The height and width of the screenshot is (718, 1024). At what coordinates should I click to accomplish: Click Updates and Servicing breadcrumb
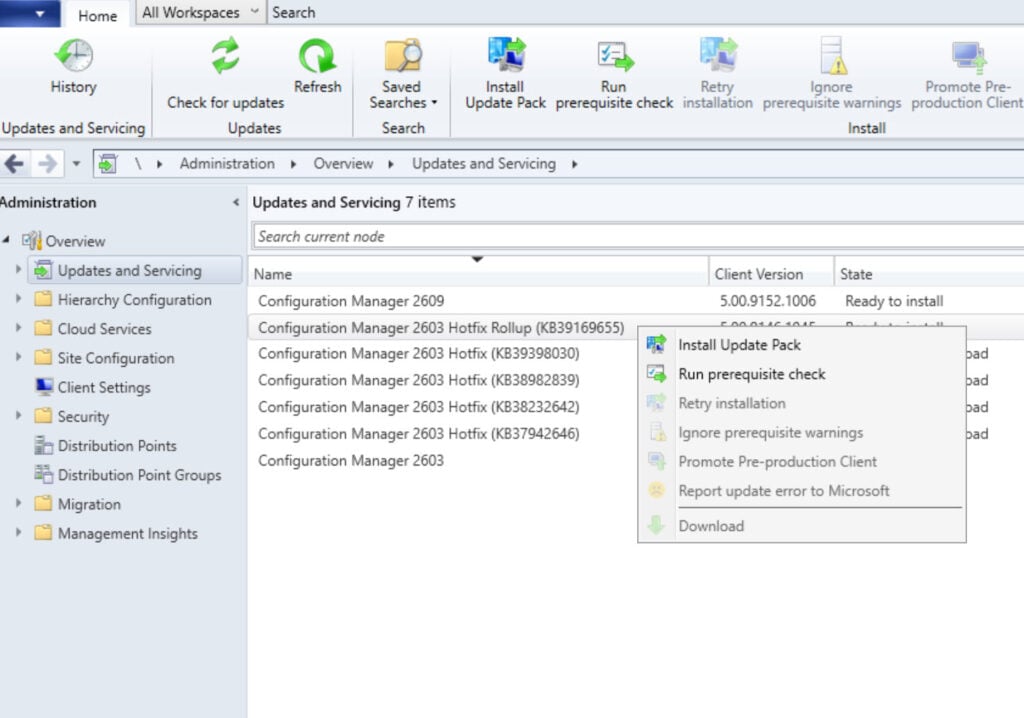(483, 163)
